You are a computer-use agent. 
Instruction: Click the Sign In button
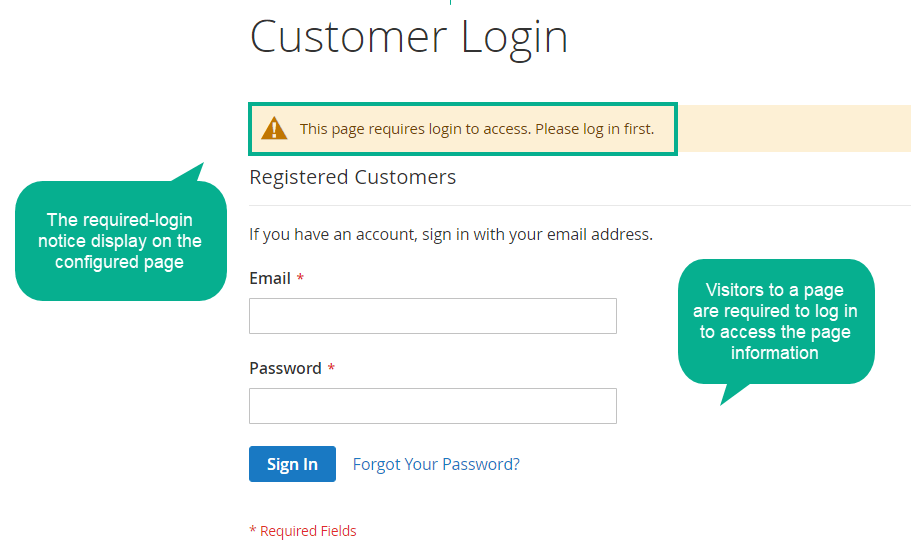point(292,464)
